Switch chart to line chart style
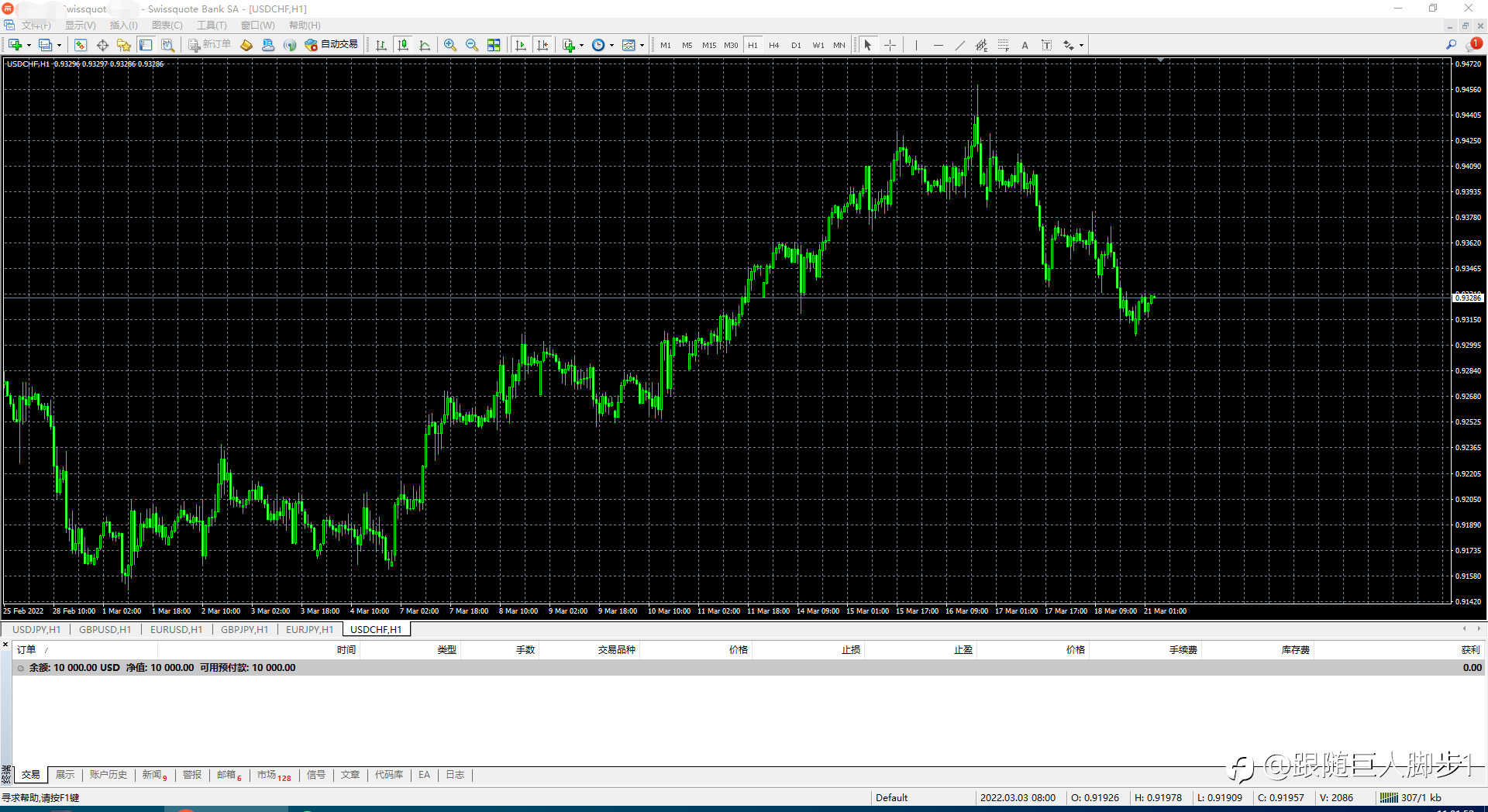This screenshot has width=1488, height=812. tap(425, 45)
